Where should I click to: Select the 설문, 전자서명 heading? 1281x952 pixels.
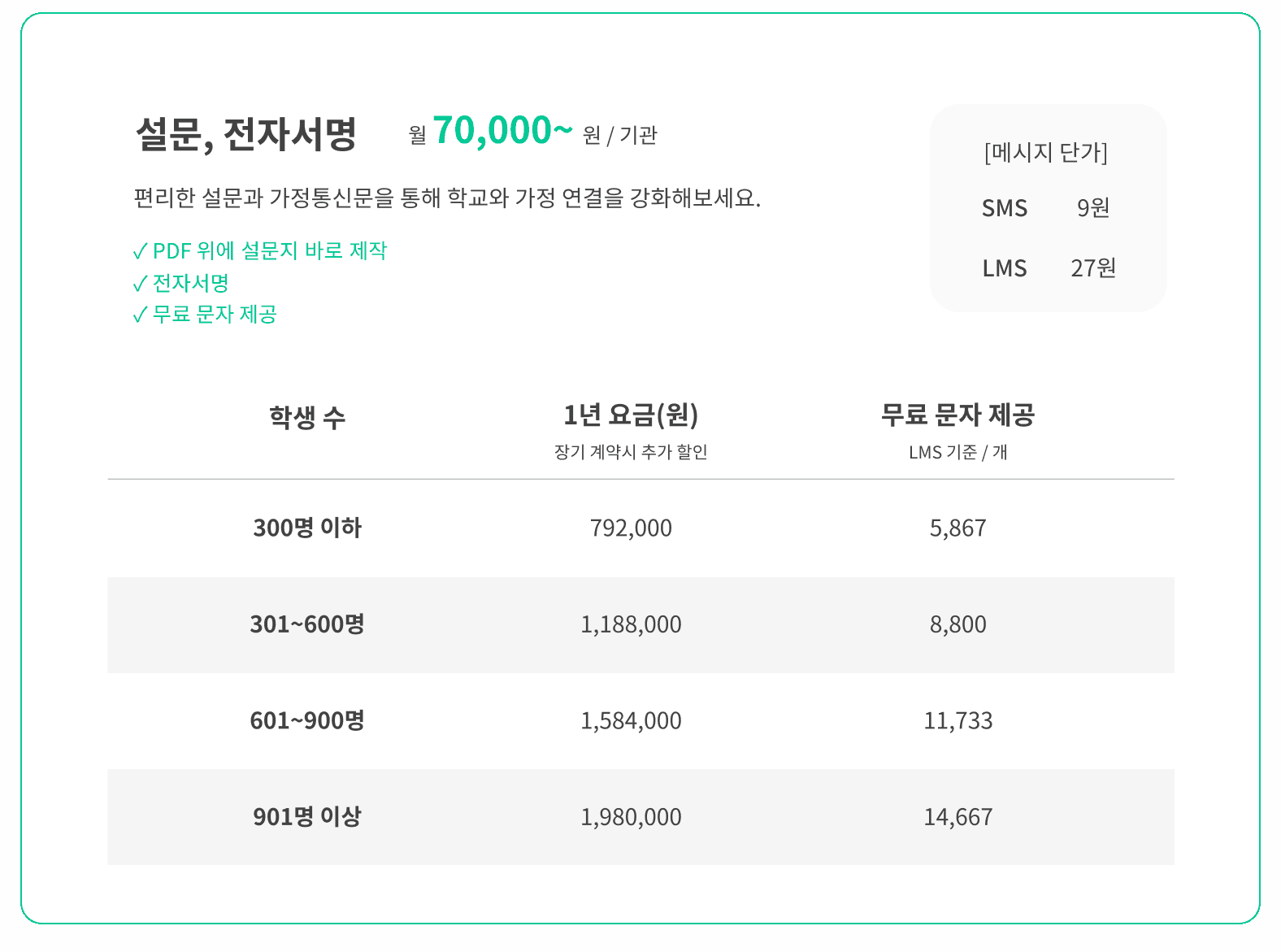coord(245,134)
